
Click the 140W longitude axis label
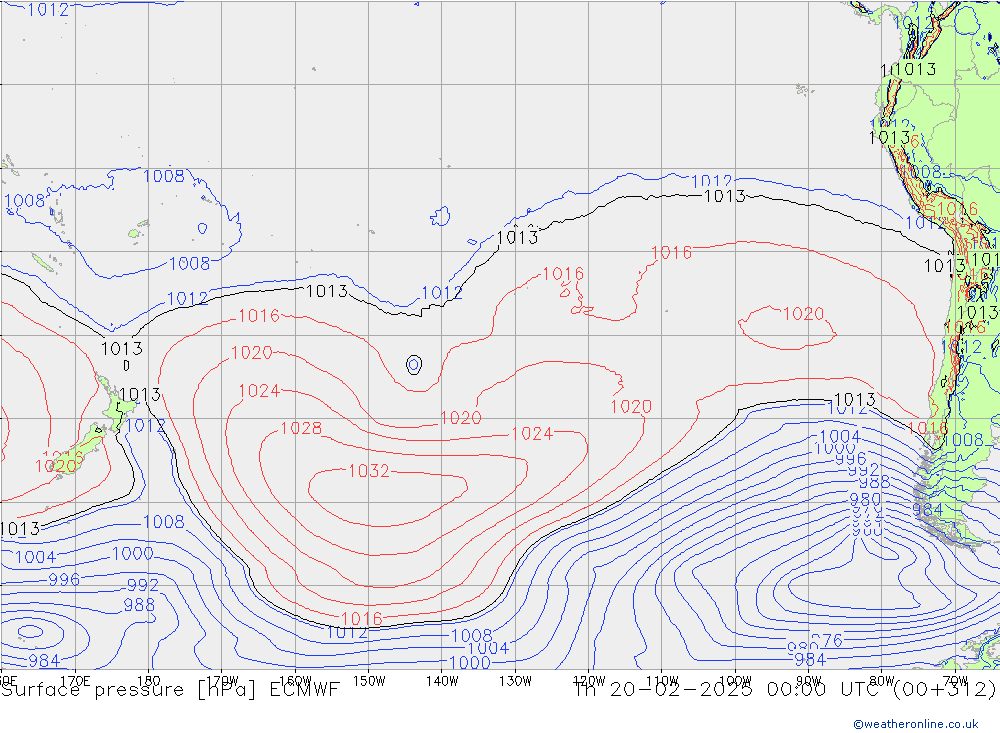[x=442, y=681]
